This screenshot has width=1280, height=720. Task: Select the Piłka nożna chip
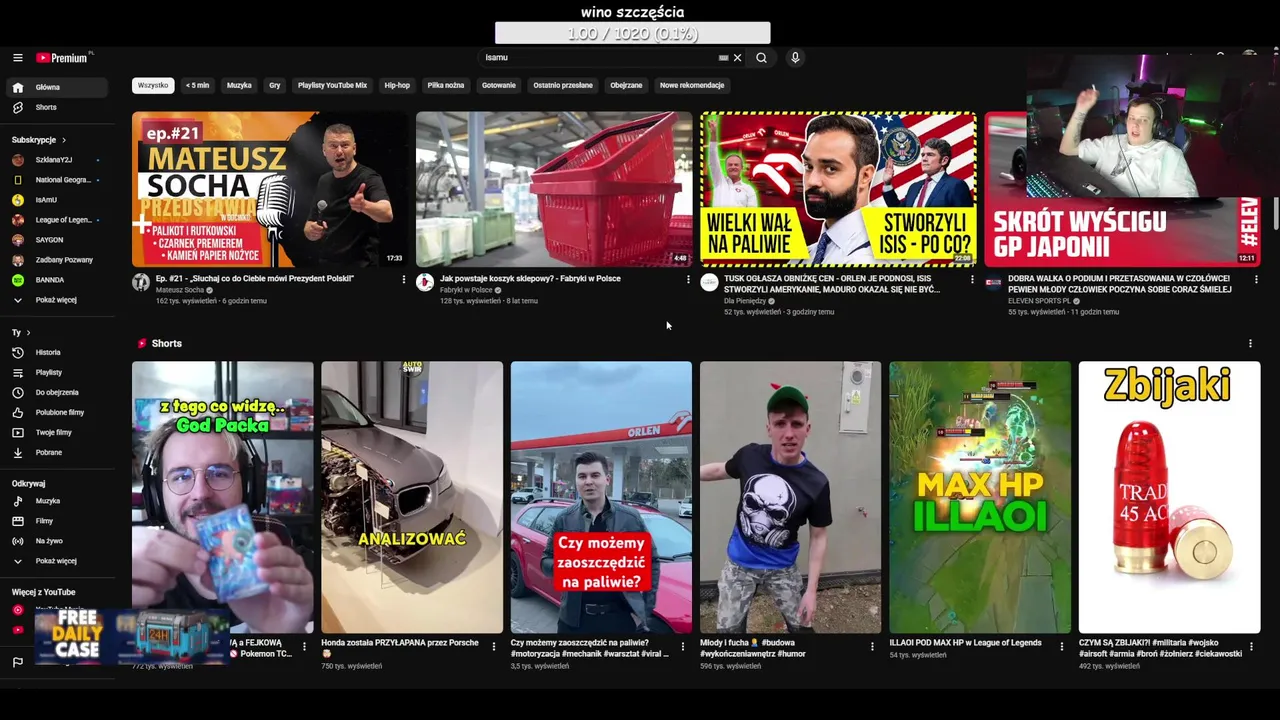pos(446,86)
